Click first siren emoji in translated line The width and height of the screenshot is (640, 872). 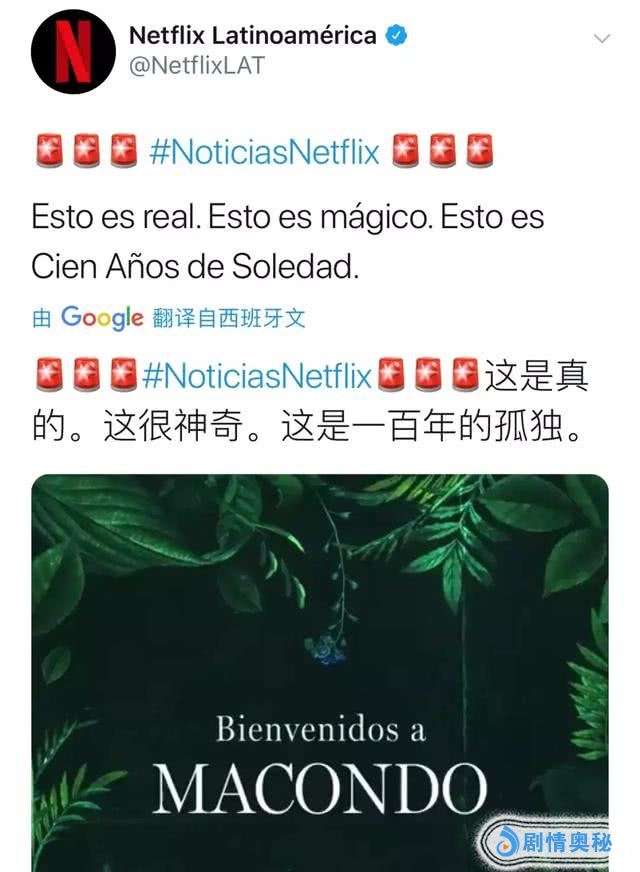point(49,375)
